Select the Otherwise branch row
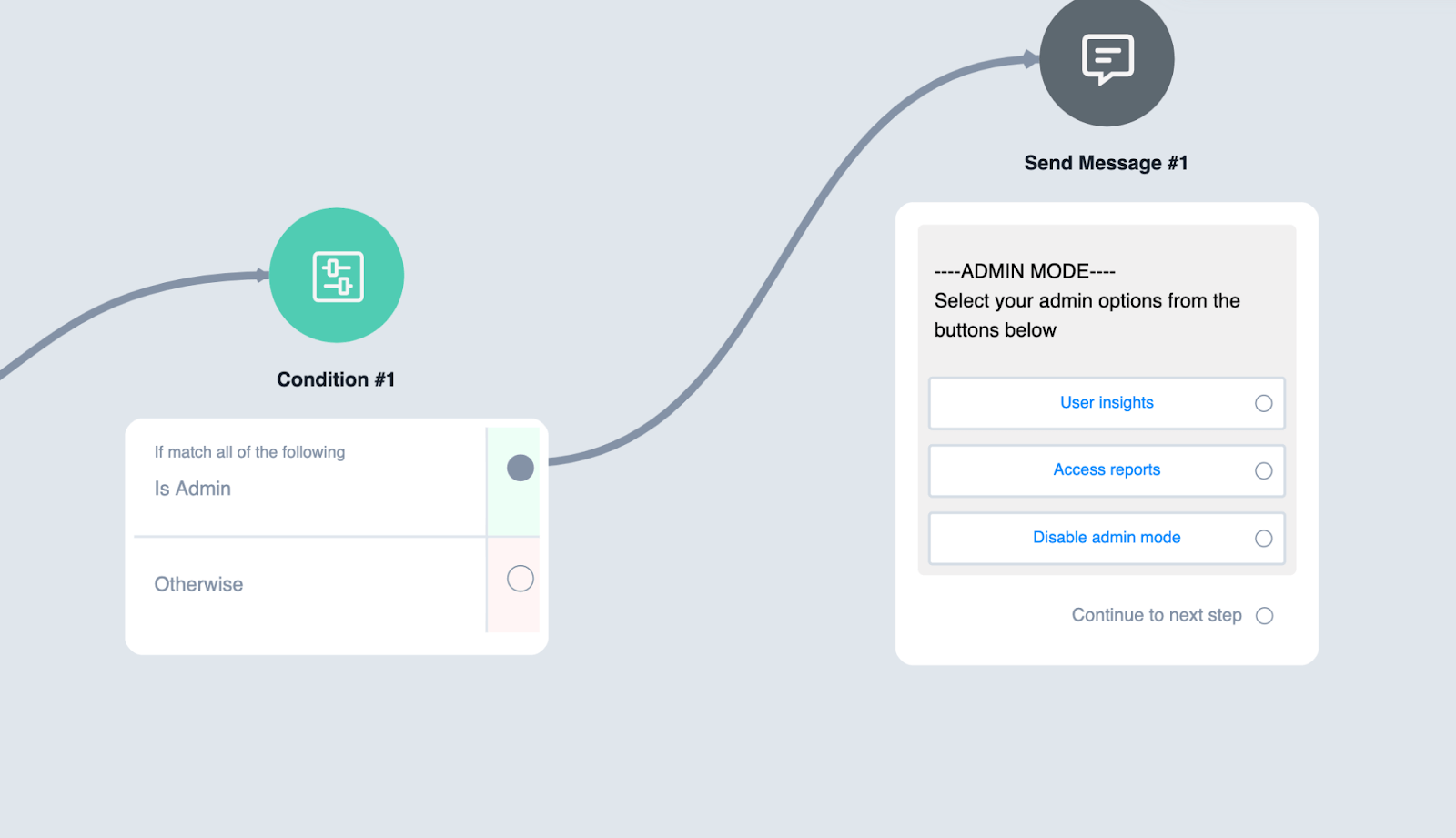This screenshot has width=1456, height=838. click(337, 584)
